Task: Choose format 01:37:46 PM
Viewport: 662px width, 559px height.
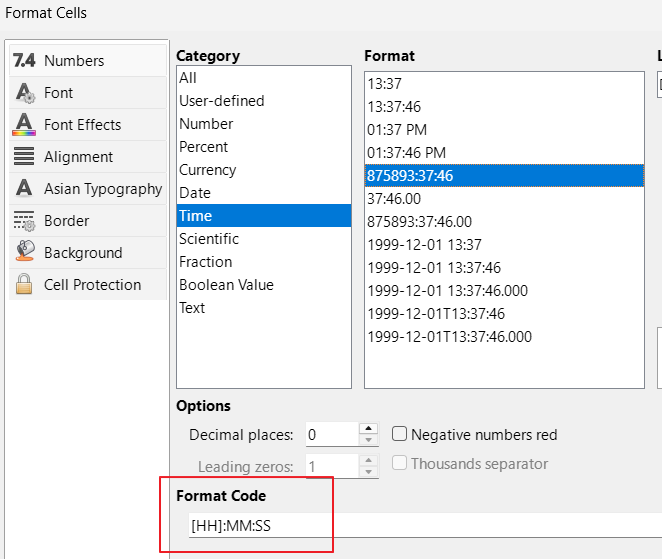Action: 504,153
